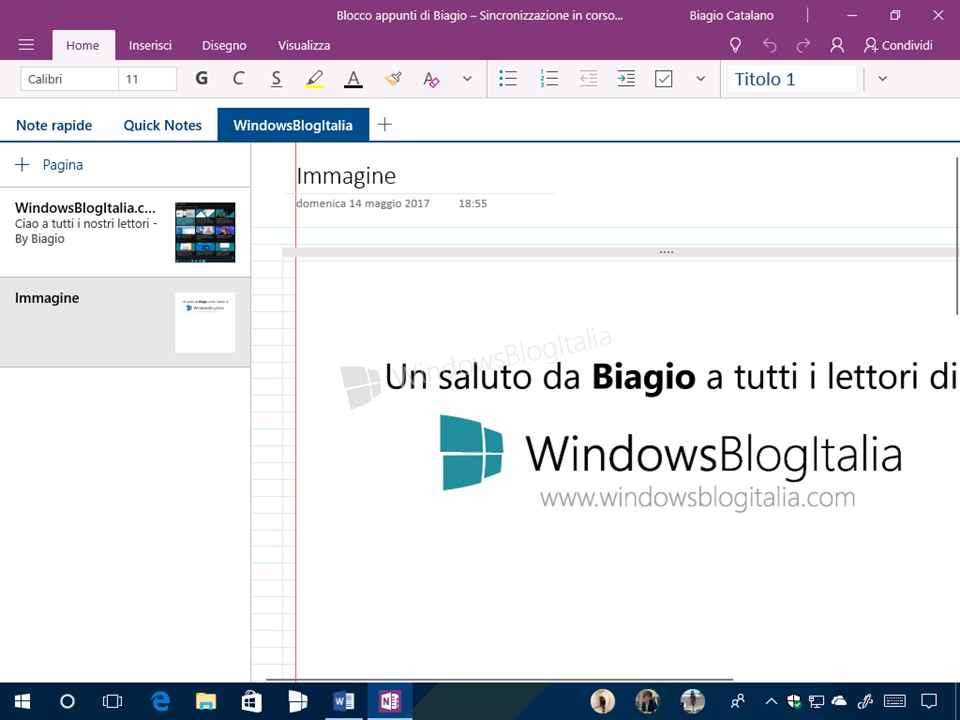Screen dimensions: 960x720
Task: Add a new page with + Pagina
Action: (49, 165)
